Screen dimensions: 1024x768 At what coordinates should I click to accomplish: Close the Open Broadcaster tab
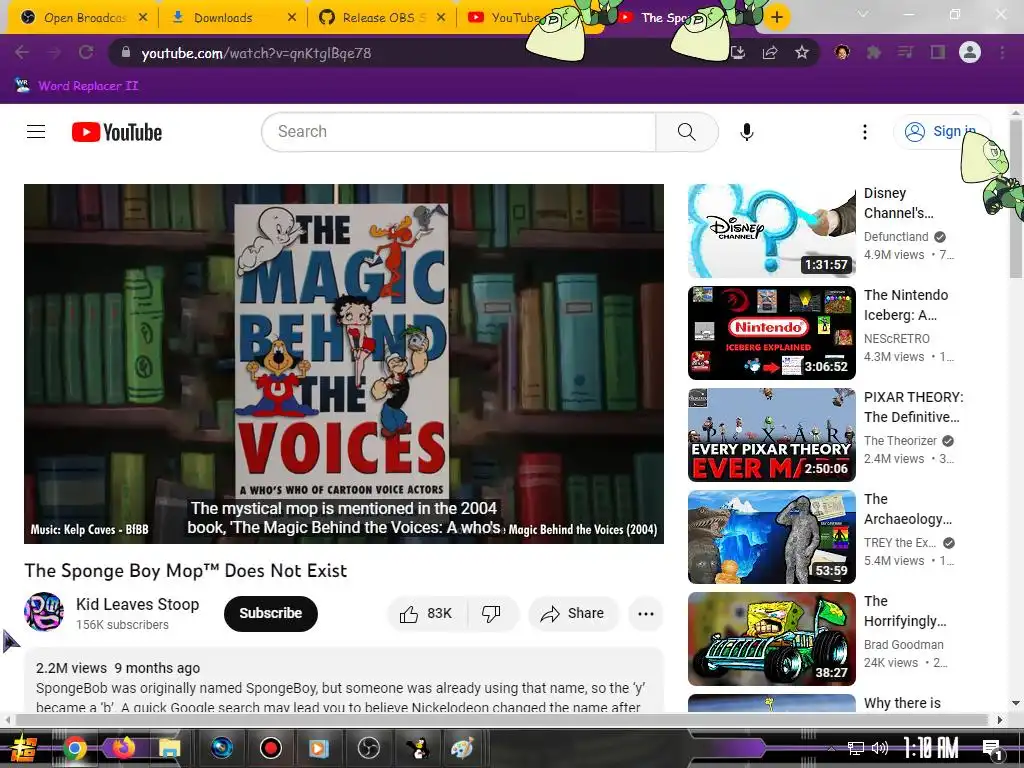143,18
